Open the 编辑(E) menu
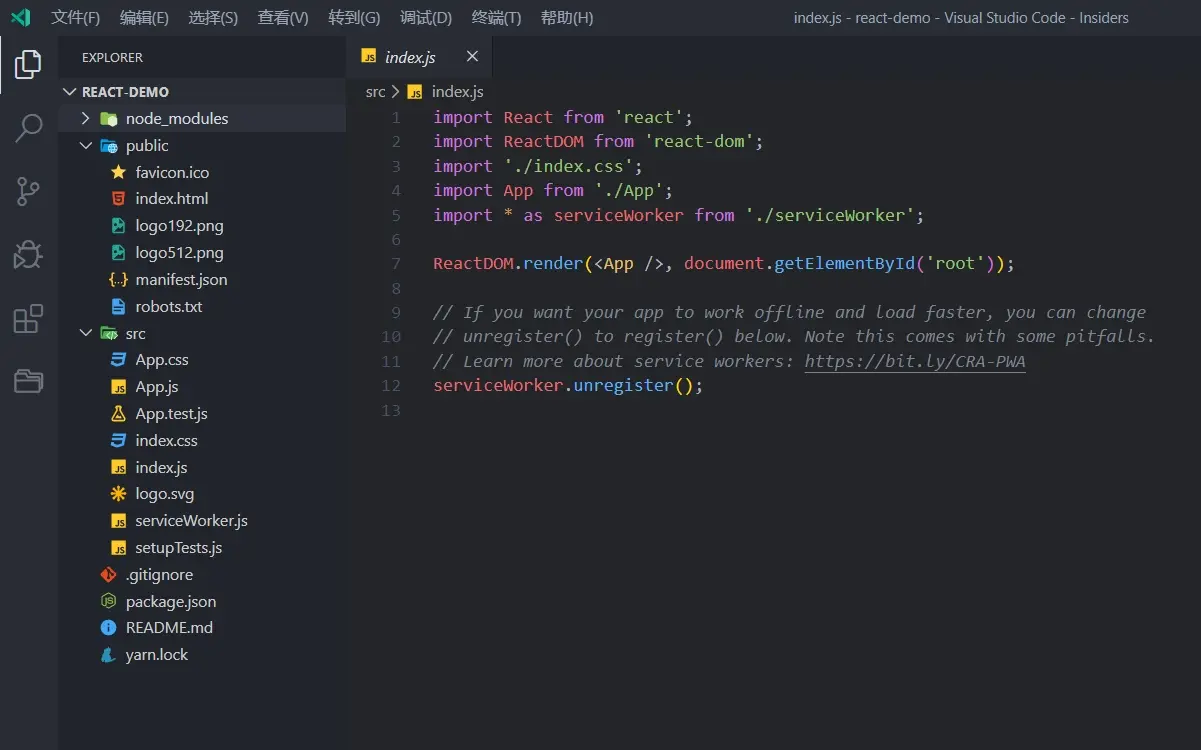This screenshot has height=750, width=1201. pyautogui.click(x=144, y=17)
